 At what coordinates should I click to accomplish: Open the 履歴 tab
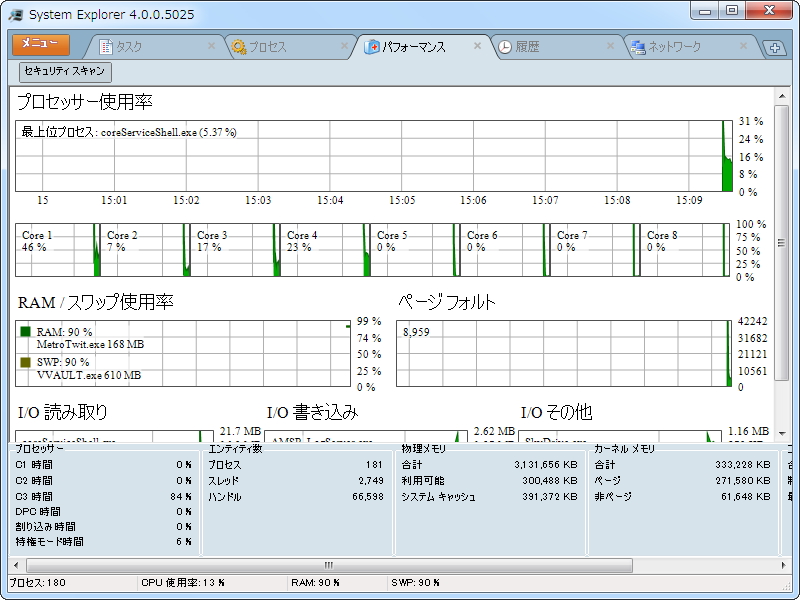coord(556,47)
